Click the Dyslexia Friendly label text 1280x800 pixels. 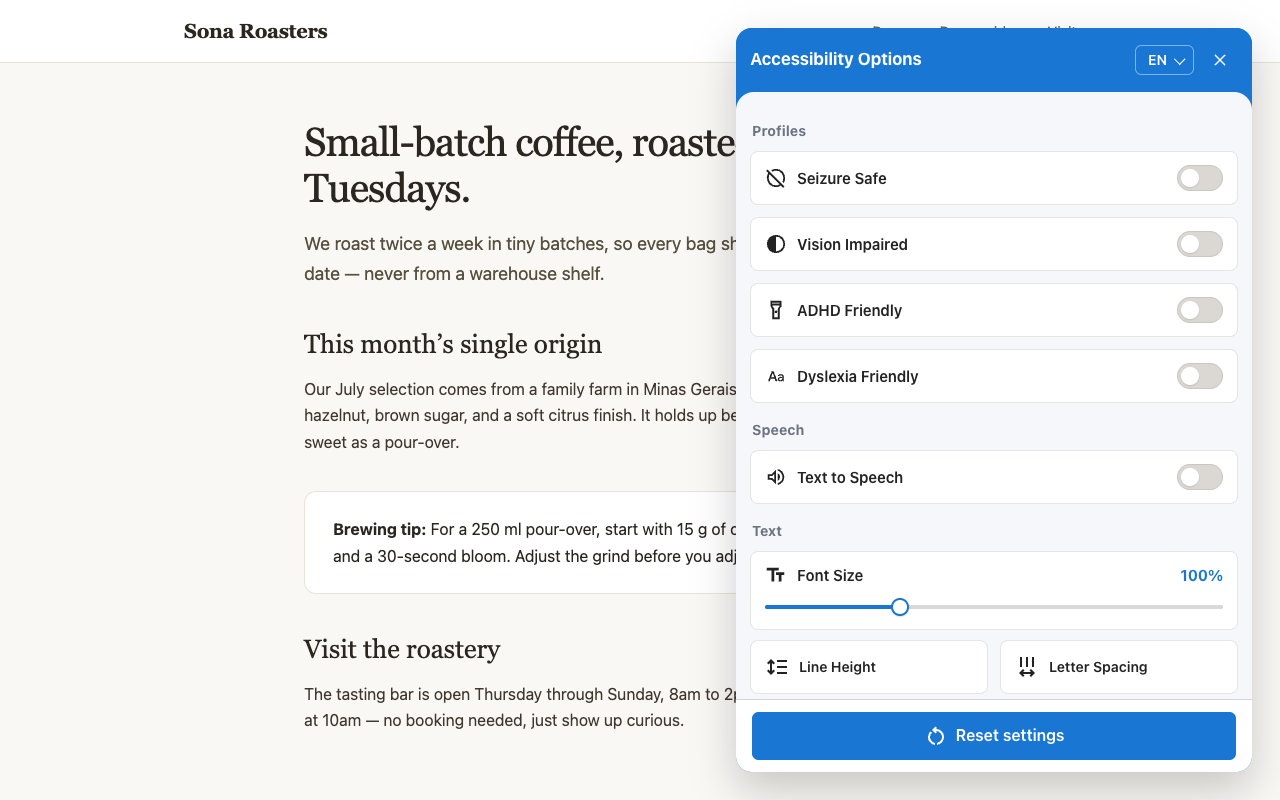point(857,376)
